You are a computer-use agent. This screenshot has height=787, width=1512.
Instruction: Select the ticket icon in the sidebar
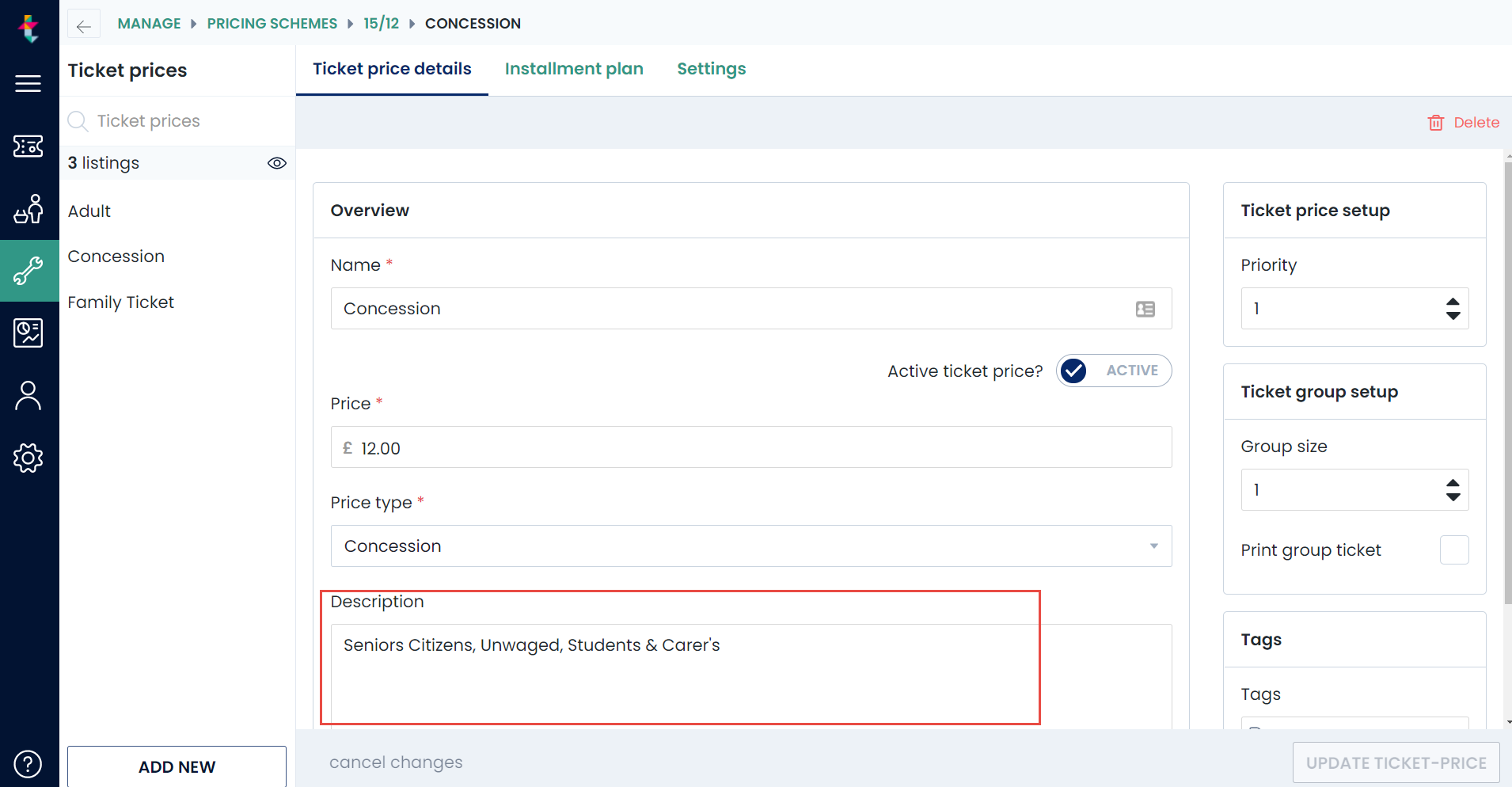(x=28, y=146)
